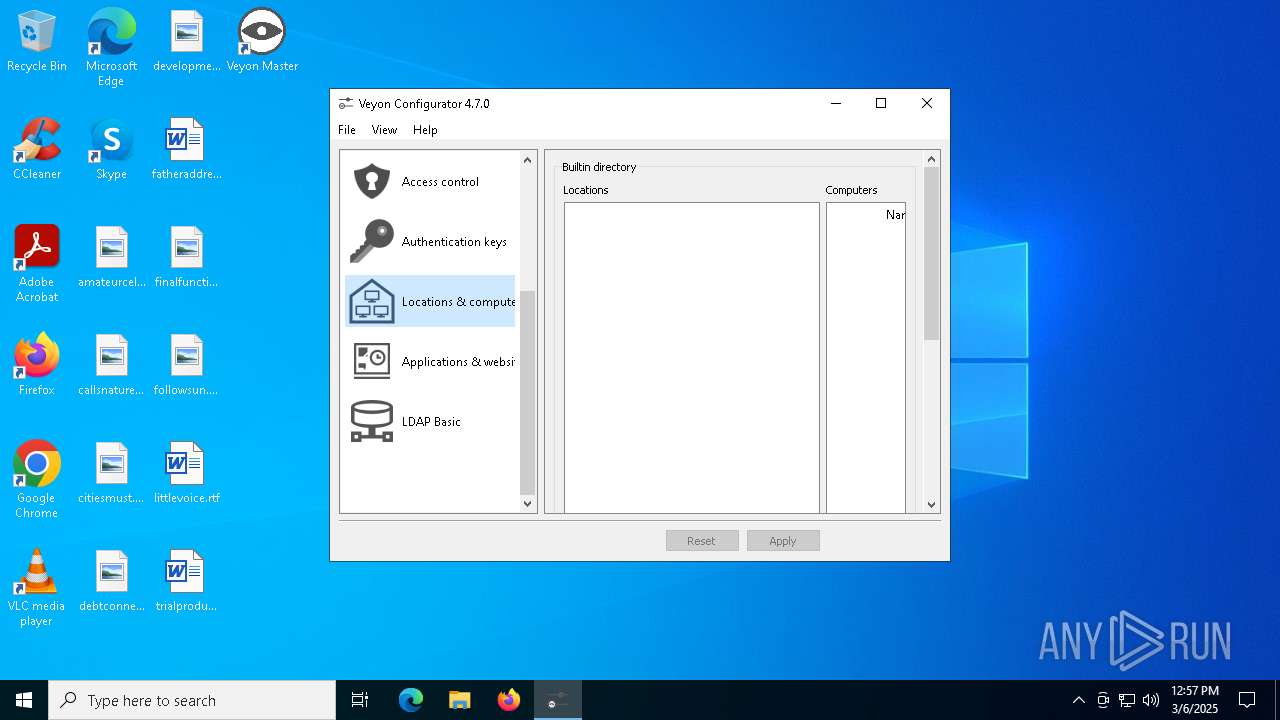Open the LDAP Basic section
The width and height of the screenshot is (1280, 720).
430,421
